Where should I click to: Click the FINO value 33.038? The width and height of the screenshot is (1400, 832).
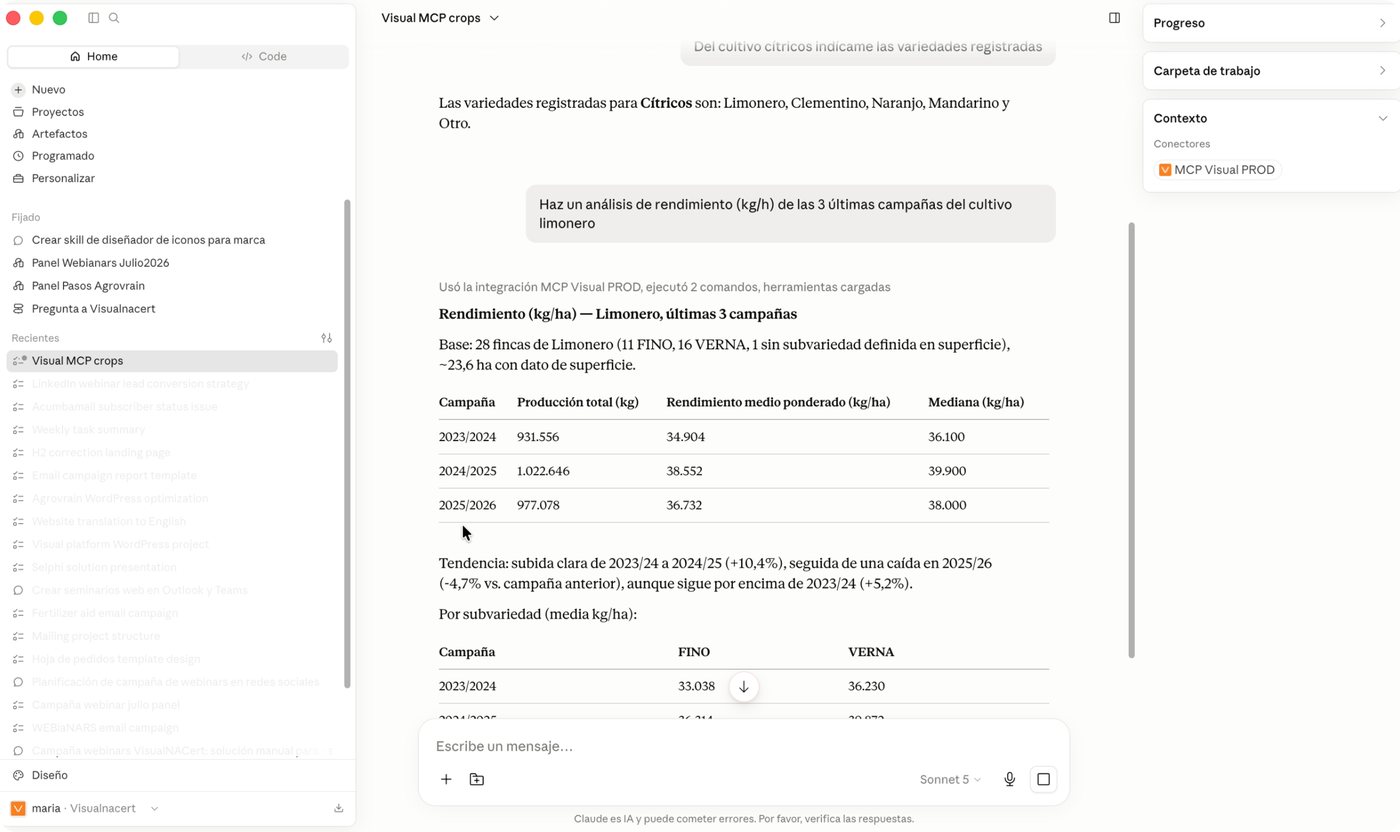pos(697,686)
